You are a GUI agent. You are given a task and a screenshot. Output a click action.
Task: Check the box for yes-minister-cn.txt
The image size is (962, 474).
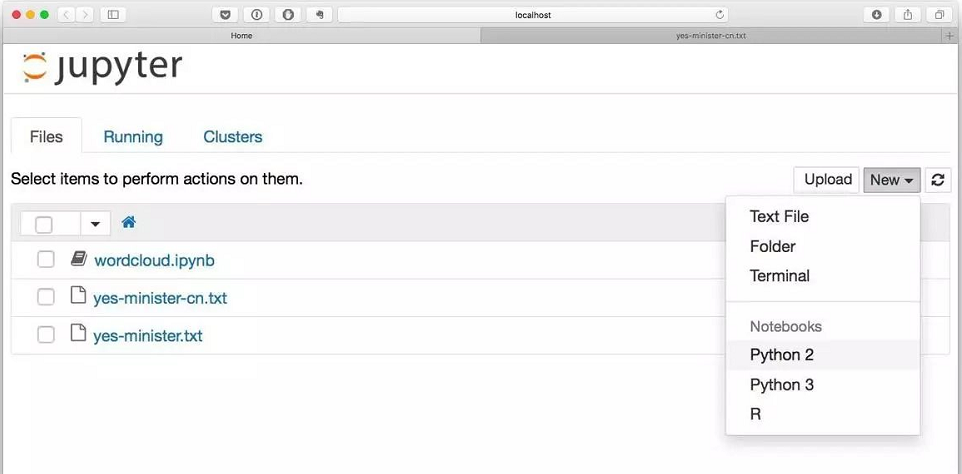[x=45, y=297]
